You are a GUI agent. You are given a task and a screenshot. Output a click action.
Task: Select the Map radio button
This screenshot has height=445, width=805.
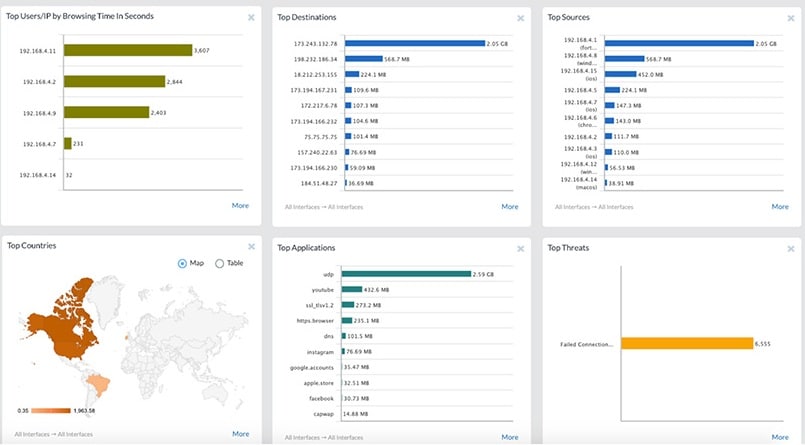click(x=181, y=263)
